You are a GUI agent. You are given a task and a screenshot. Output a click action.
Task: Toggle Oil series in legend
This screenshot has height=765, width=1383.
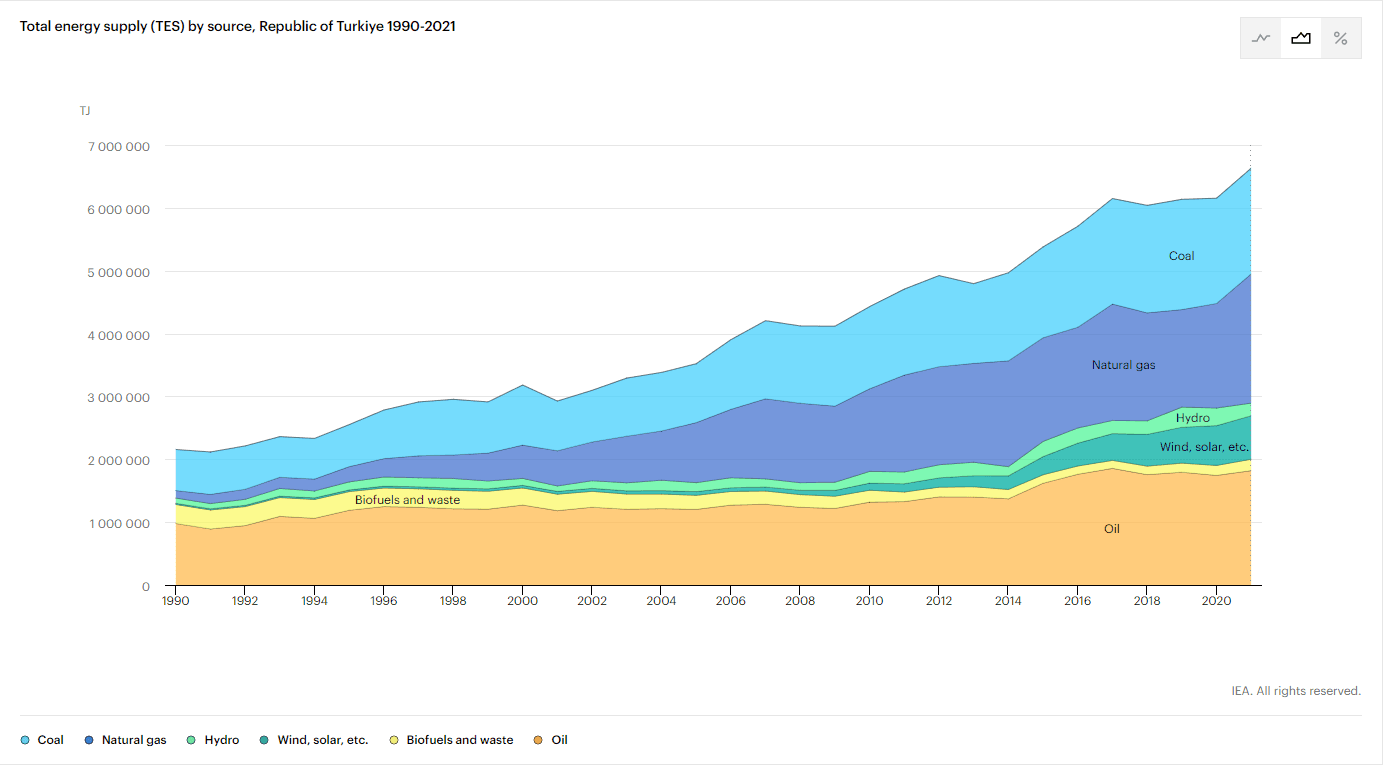(551, 740)
